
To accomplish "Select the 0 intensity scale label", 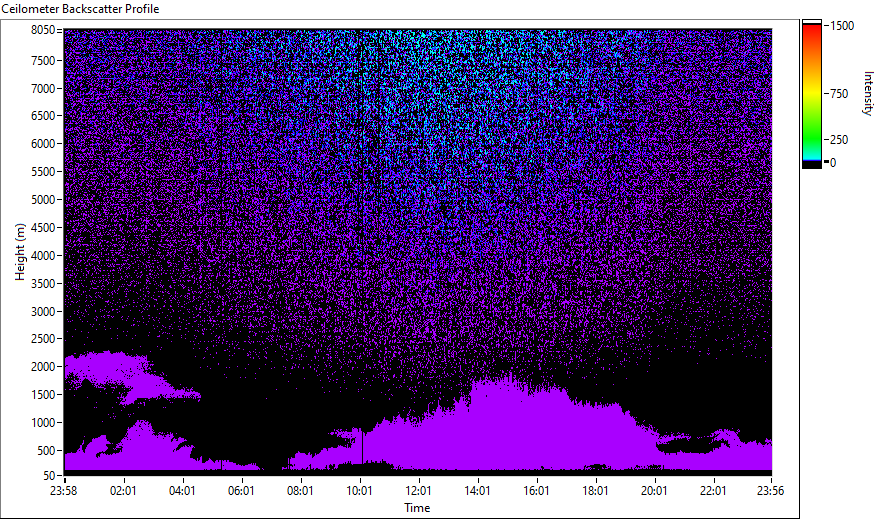I will [833, 163].
